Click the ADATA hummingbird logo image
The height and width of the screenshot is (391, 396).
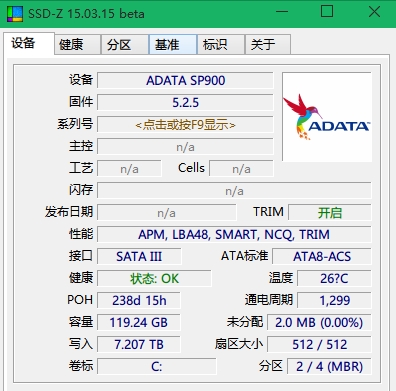click(x=327, y=117)
